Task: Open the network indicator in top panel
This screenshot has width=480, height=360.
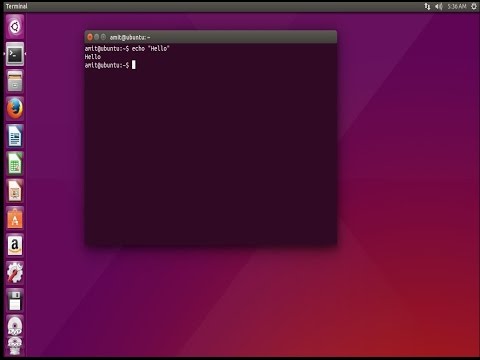Action: pos(427,6)
